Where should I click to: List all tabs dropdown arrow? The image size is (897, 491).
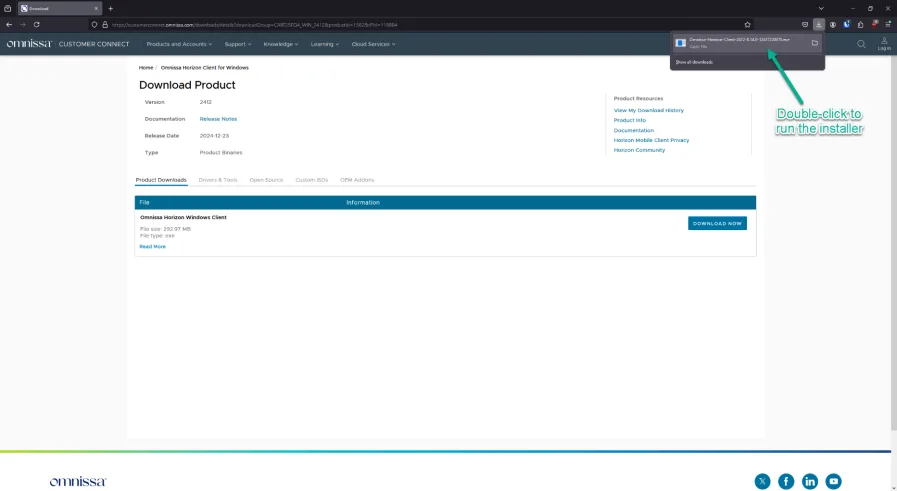[x=821, y=9]
